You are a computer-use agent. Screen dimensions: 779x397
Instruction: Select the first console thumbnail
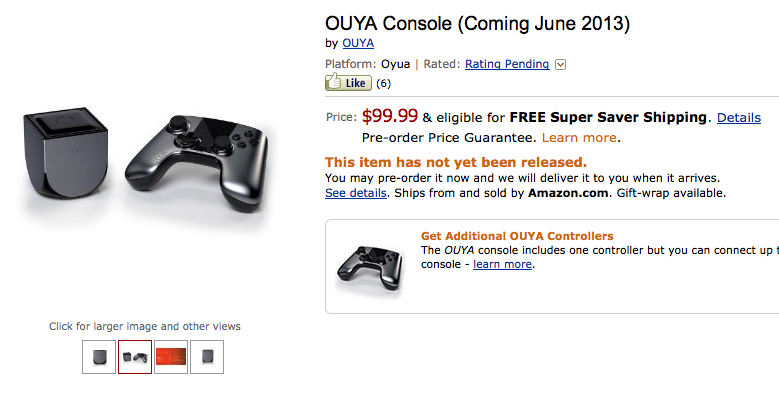99,357
